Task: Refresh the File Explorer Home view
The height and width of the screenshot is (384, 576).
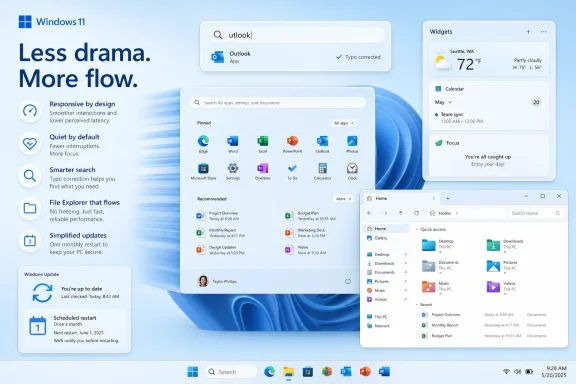Action: point(416,213)
